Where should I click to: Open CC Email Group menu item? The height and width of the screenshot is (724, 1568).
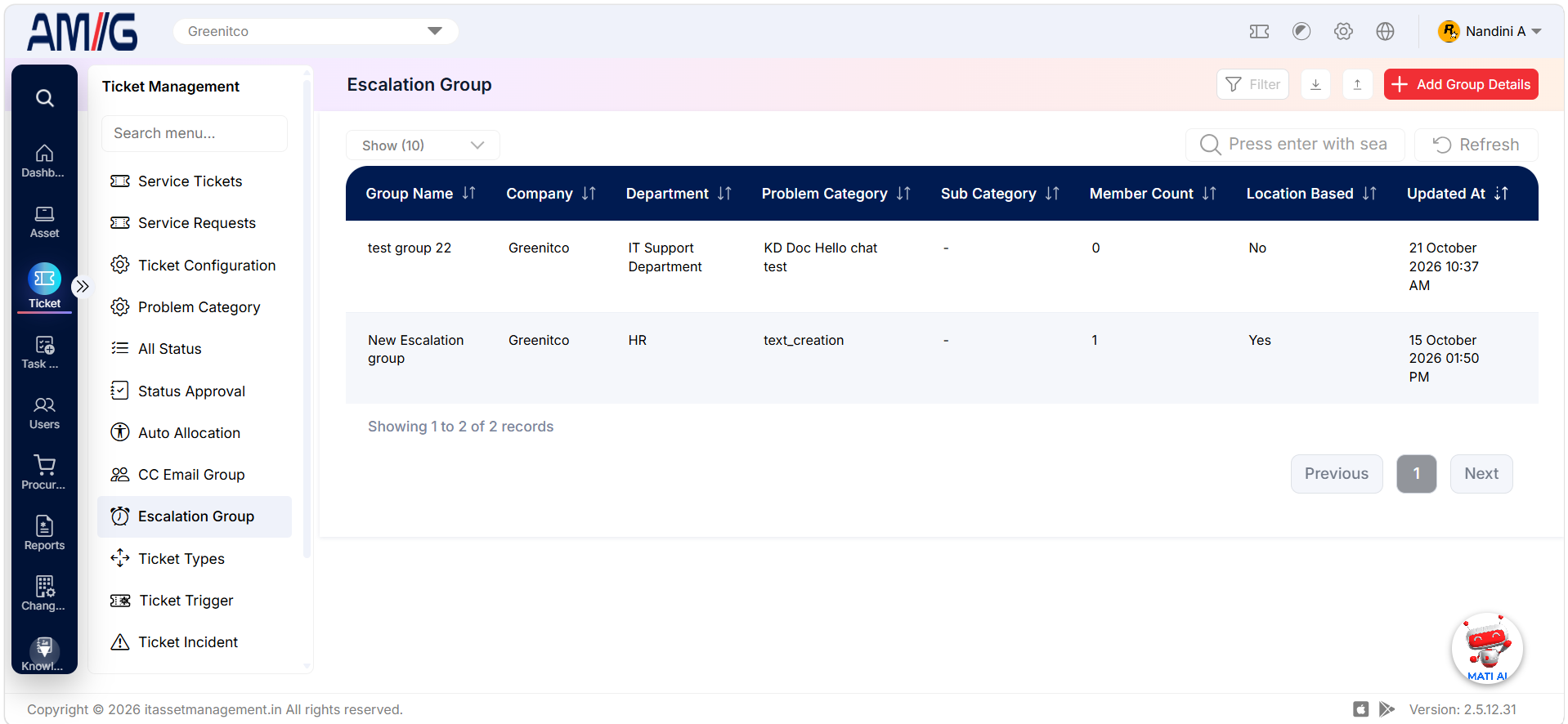195,475
